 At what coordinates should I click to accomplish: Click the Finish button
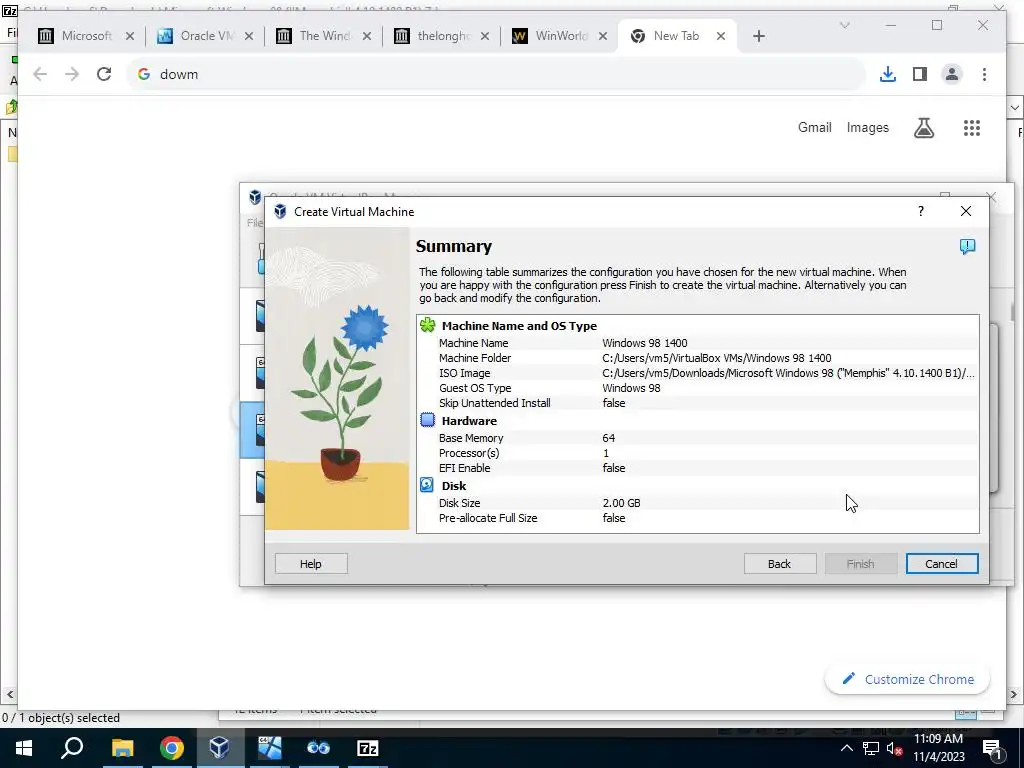(x=860, y=564)
